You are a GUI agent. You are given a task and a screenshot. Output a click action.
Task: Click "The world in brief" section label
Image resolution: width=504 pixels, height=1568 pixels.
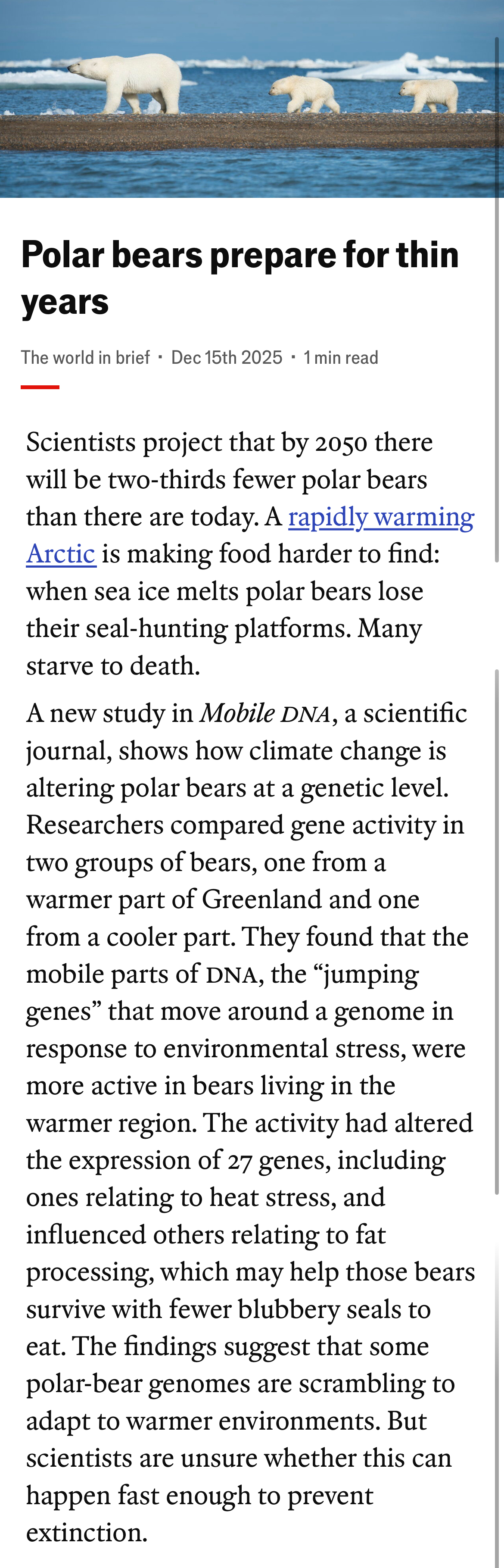(85, 357)
